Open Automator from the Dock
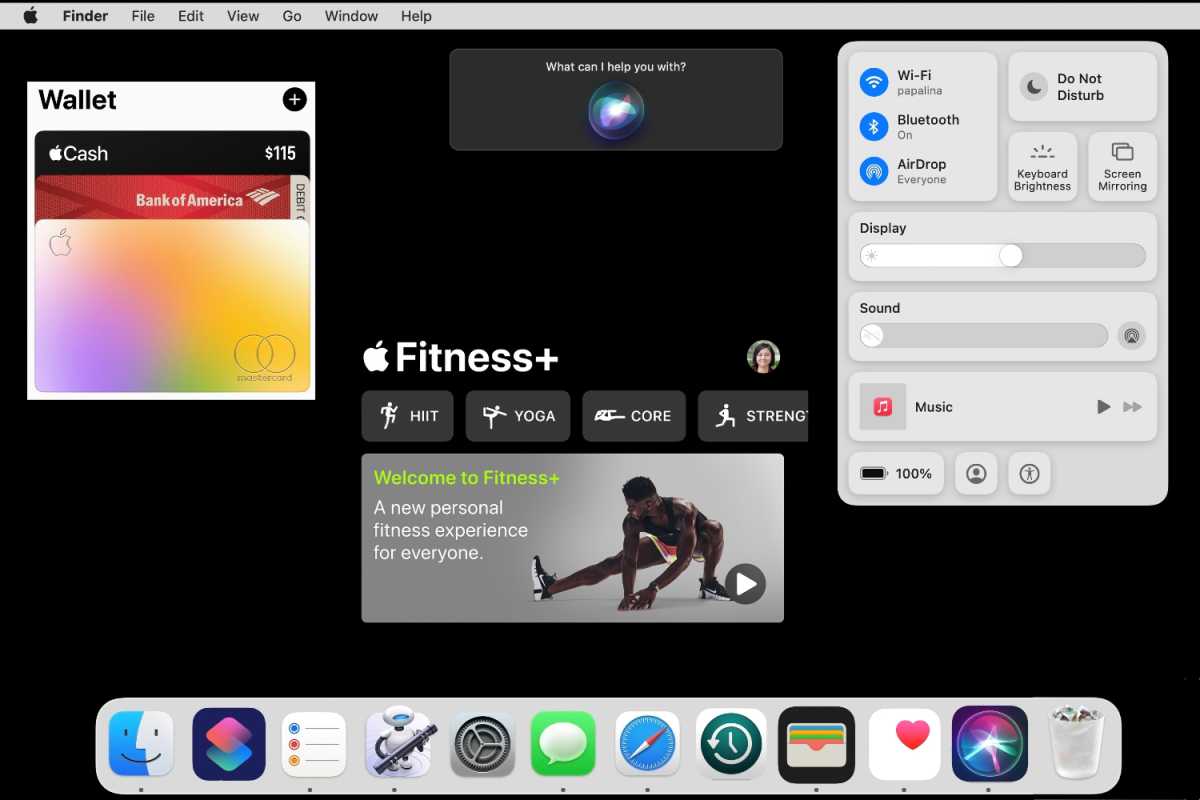Image resolution: width=1200 pixels, height=800 pixels. coord(399,744)
